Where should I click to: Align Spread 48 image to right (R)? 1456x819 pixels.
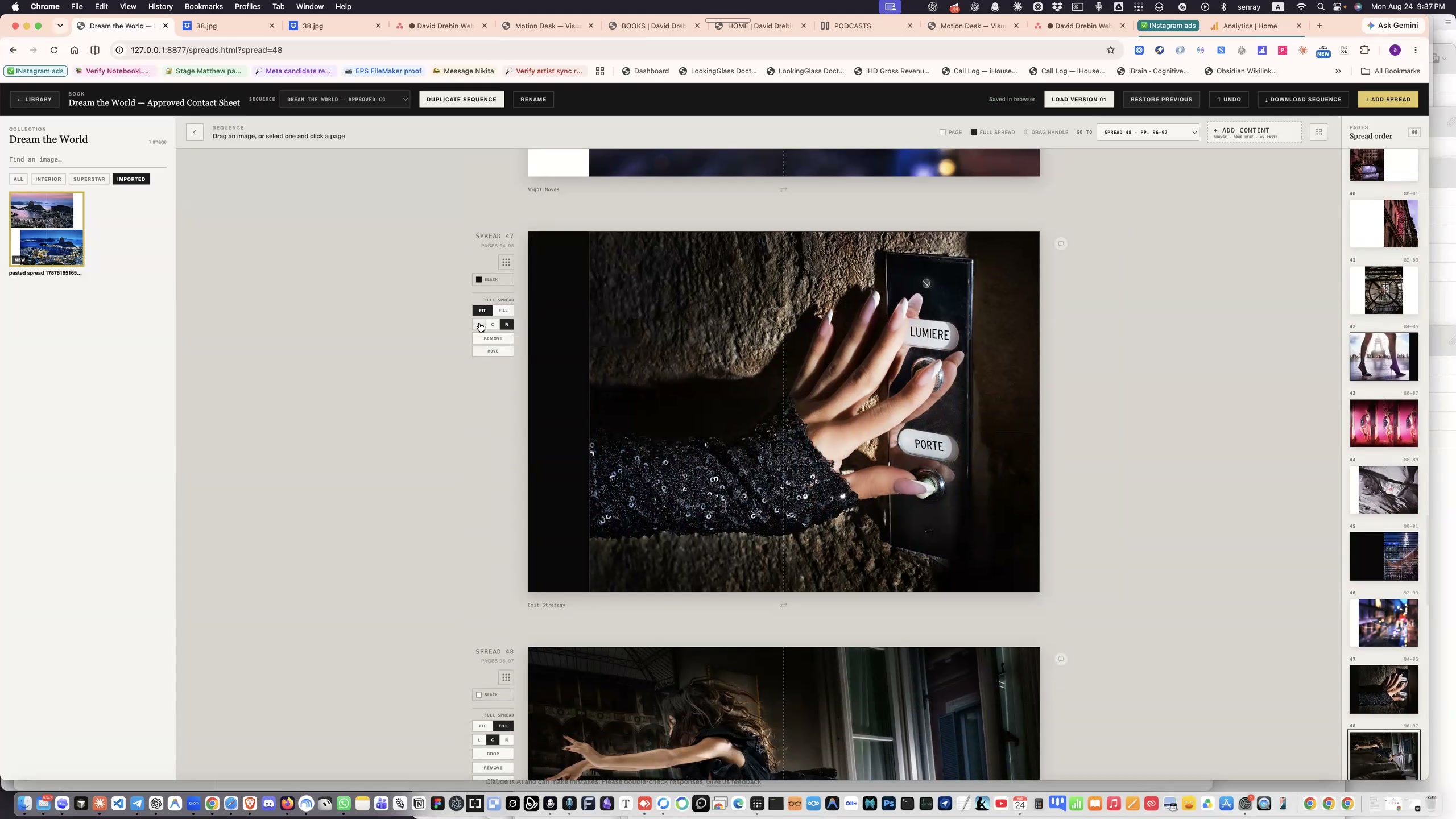click(x=506, y=740)
